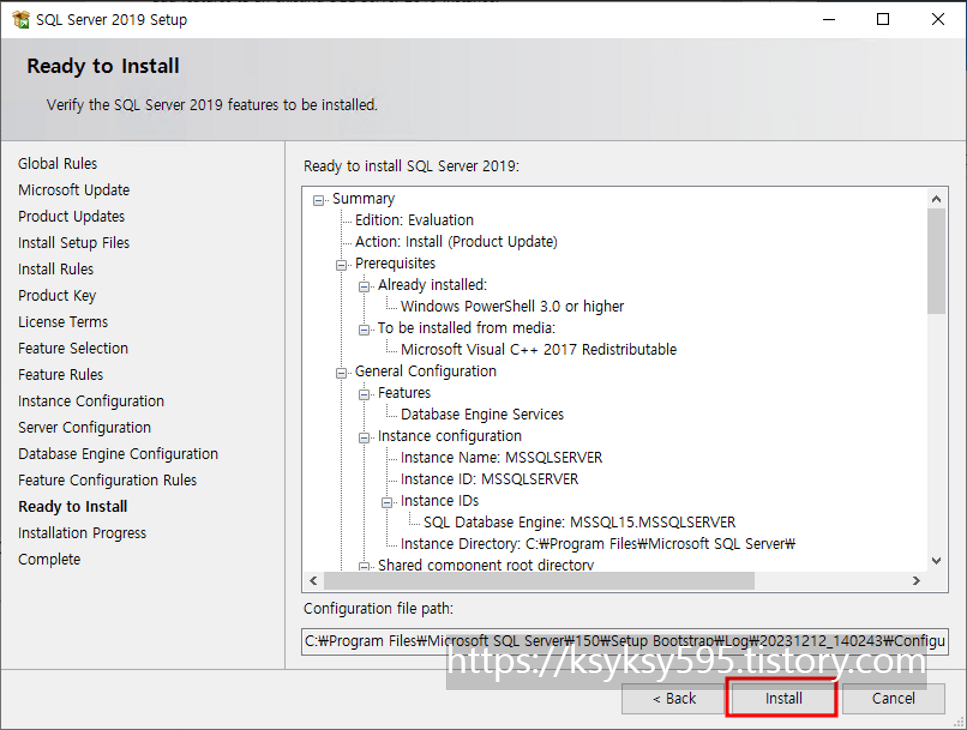Click the configuration file path field
Viewport: 967px width, 730px height.
click(x=625, y=641)
